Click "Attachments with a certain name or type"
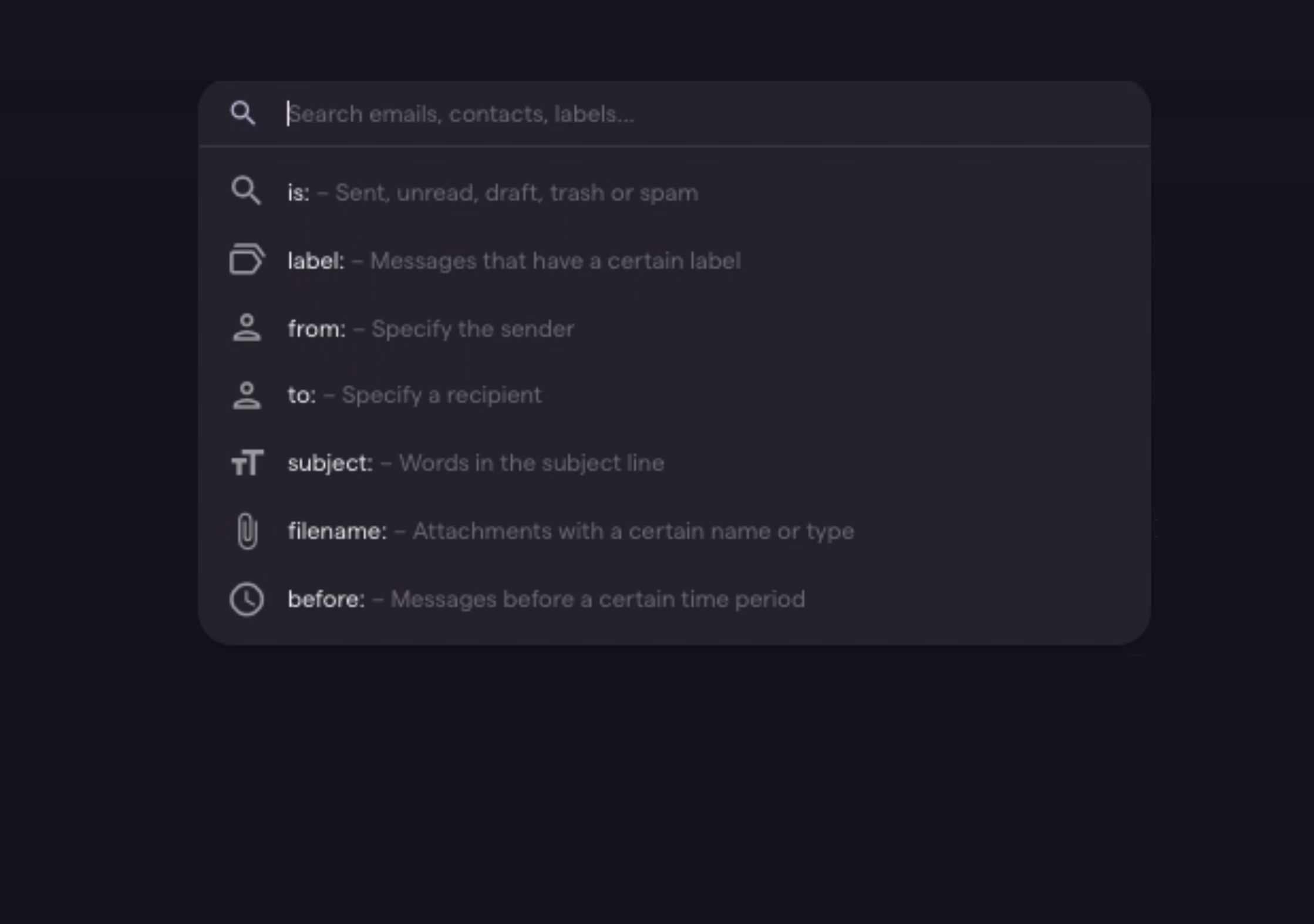The width and height of the screenshot is (1314, 924). coord(633,531)
